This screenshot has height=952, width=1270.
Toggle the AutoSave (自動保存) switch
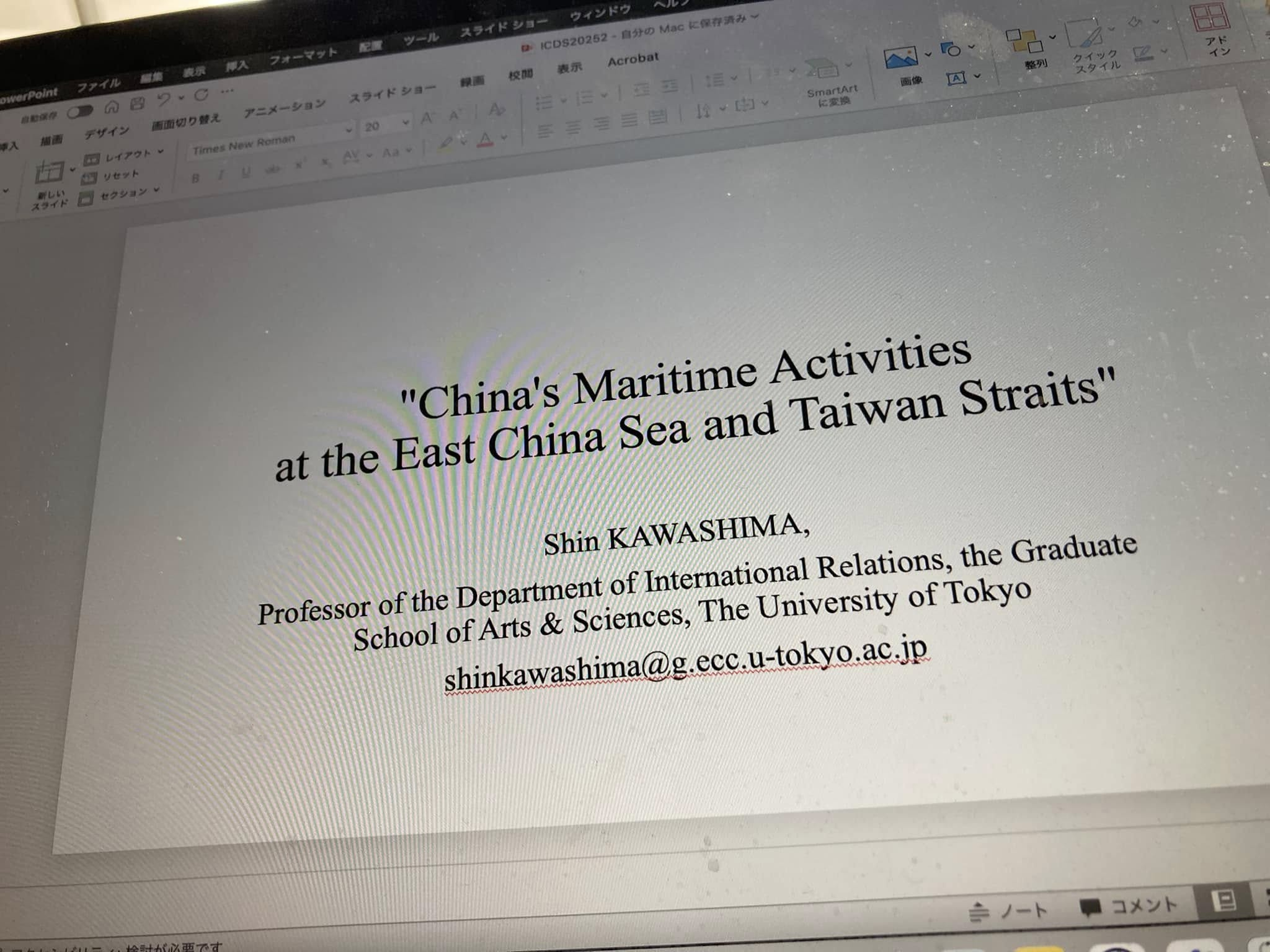tap(81, 112)
